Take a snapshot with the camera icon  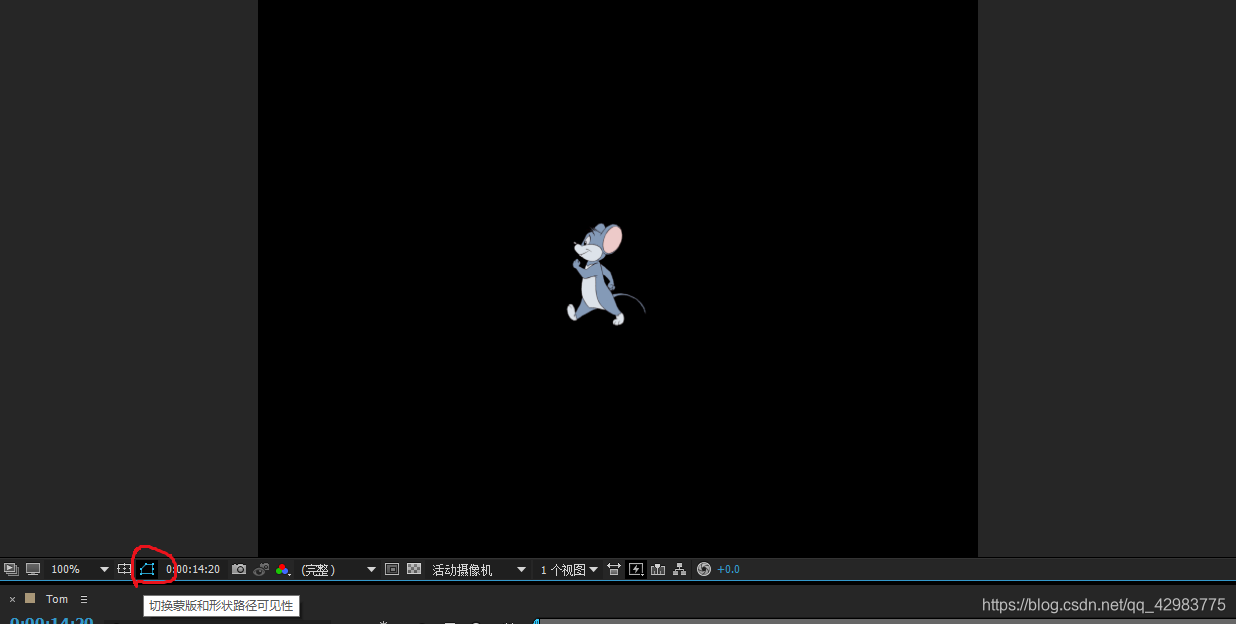click(x=239, y=569)
